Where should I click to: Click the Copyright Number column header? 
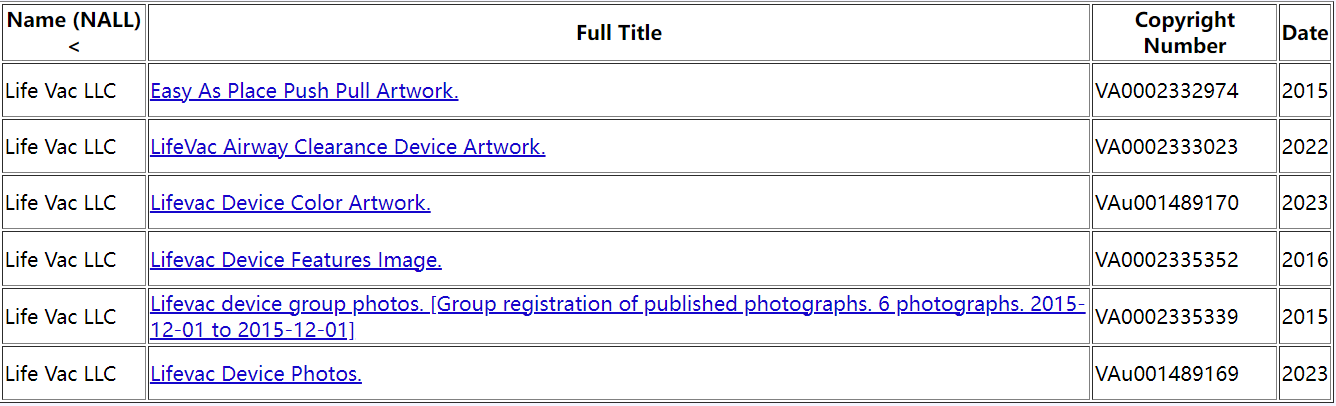point(1184,33)
